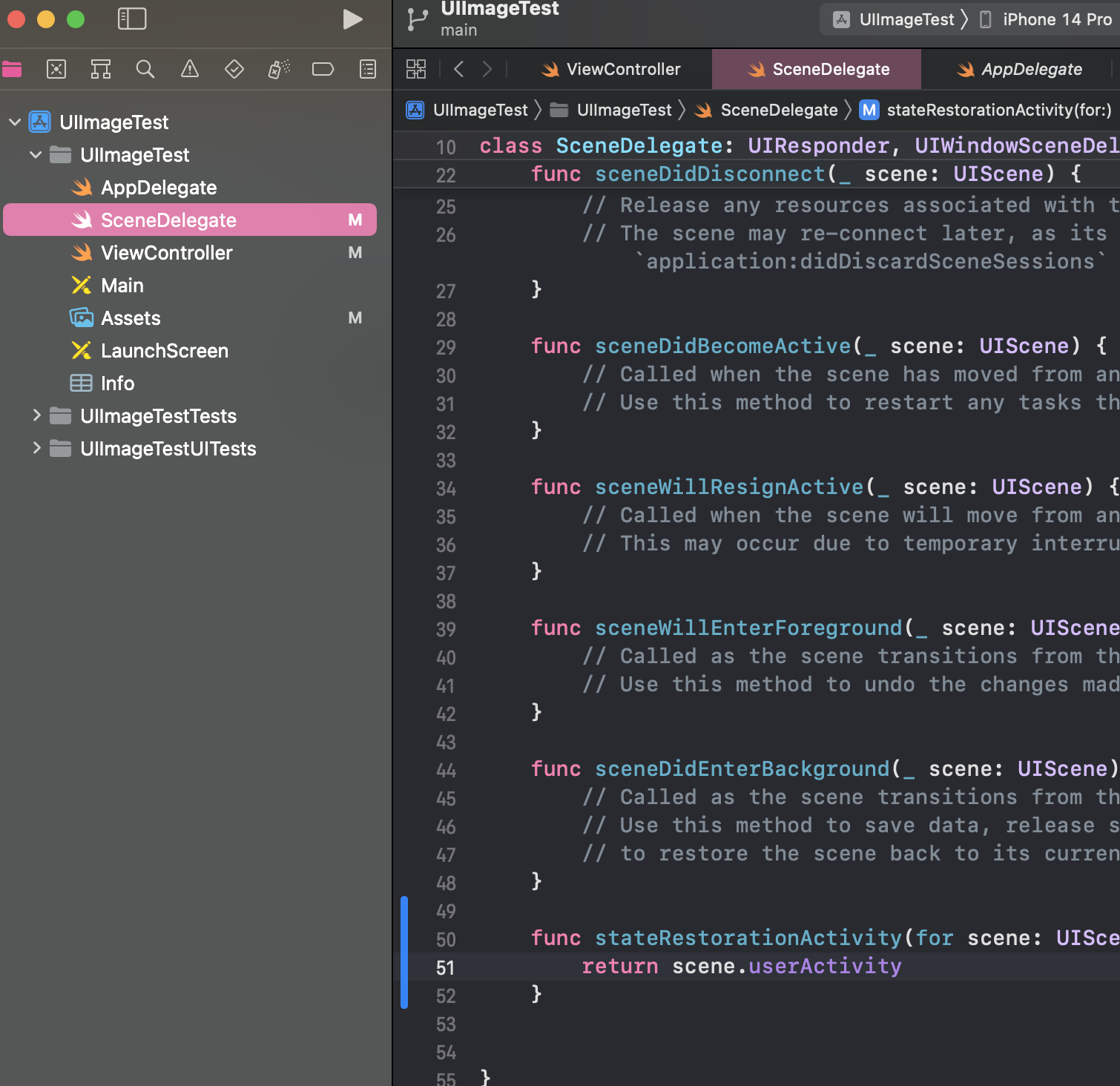Screen dimensions: 1120x1086
Task: Click the sceneDidEnterBackground function name
Action: (x=742, y=769)
